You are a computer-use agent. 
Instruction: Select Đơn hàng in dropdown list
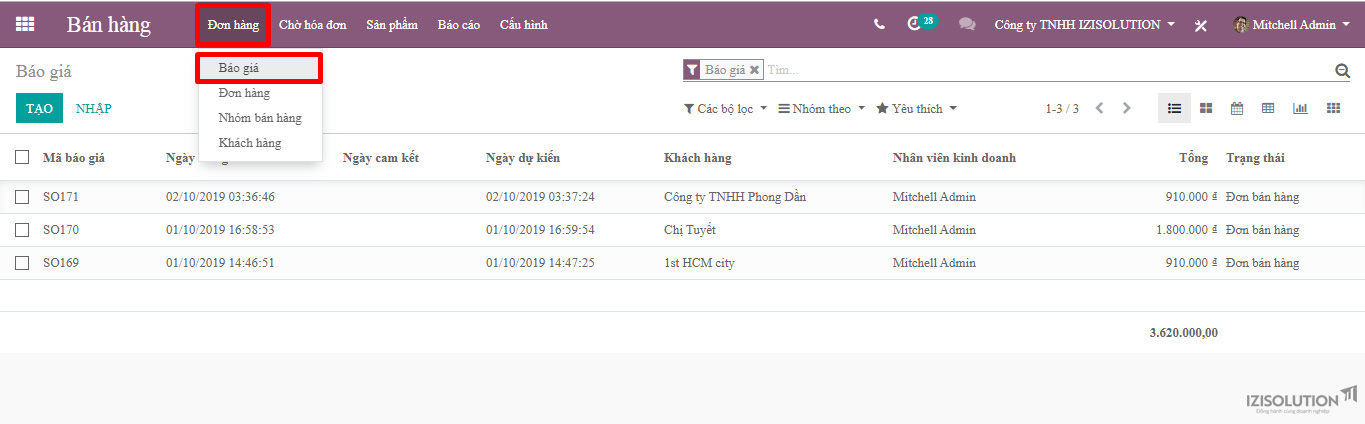260,93
